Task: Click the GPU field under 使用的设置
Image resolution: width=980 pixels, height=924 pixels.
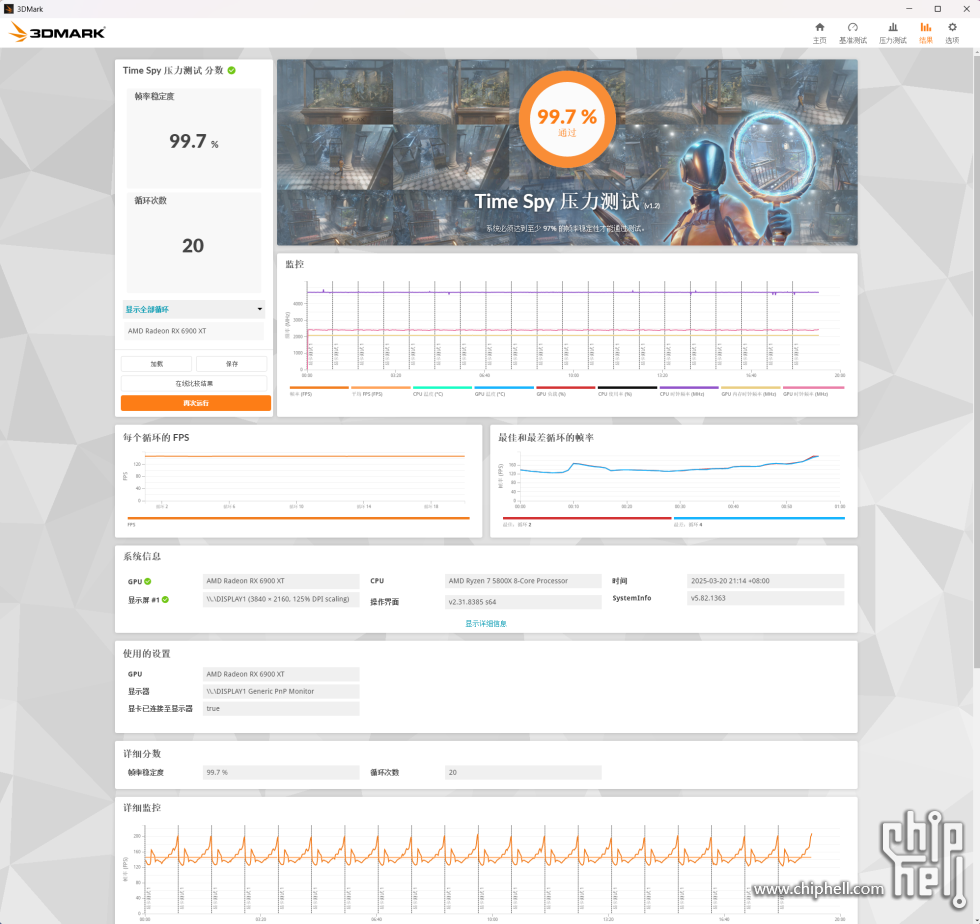Action: click(x=281, y=674)
